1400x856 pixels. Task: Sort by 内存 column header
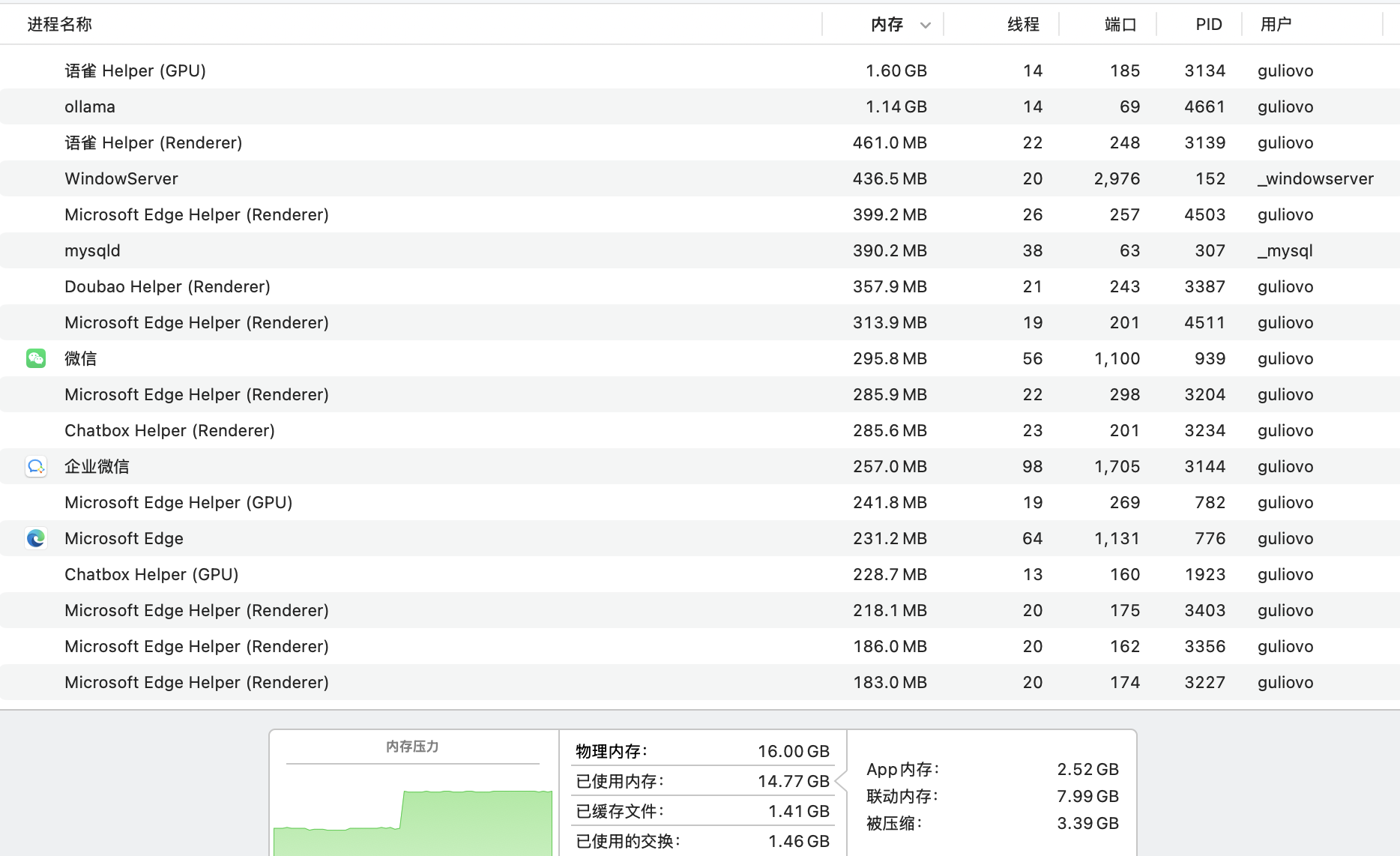tap(887, 25)
